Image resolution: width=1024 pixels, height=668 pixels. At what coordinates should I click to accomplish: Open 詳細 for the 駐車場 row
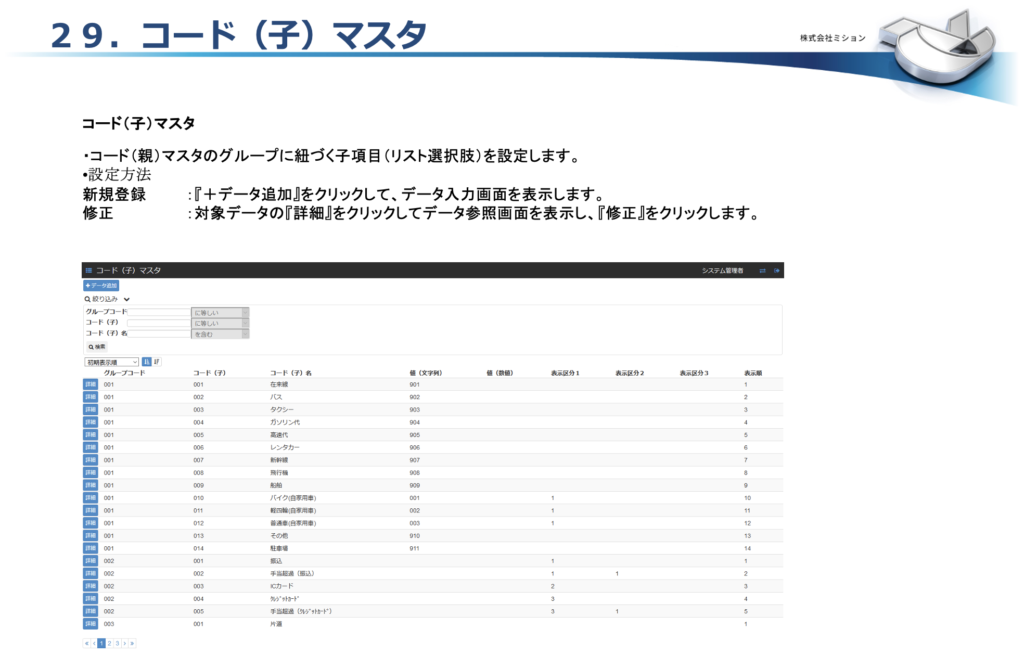[90, 549]
